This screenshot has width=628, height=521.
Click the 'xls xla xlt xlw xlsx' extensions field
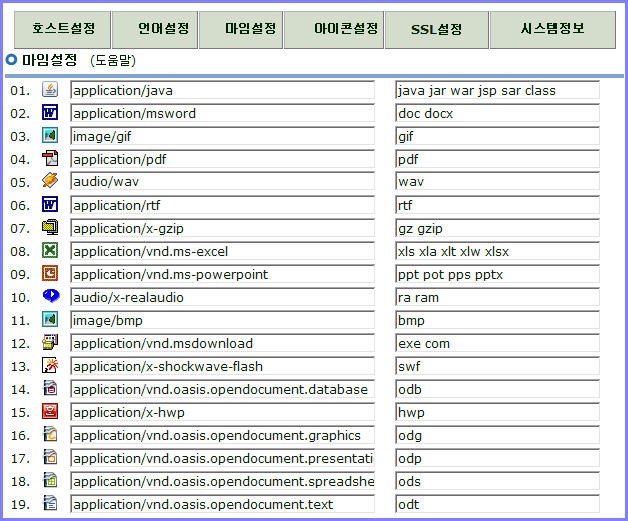497,251
